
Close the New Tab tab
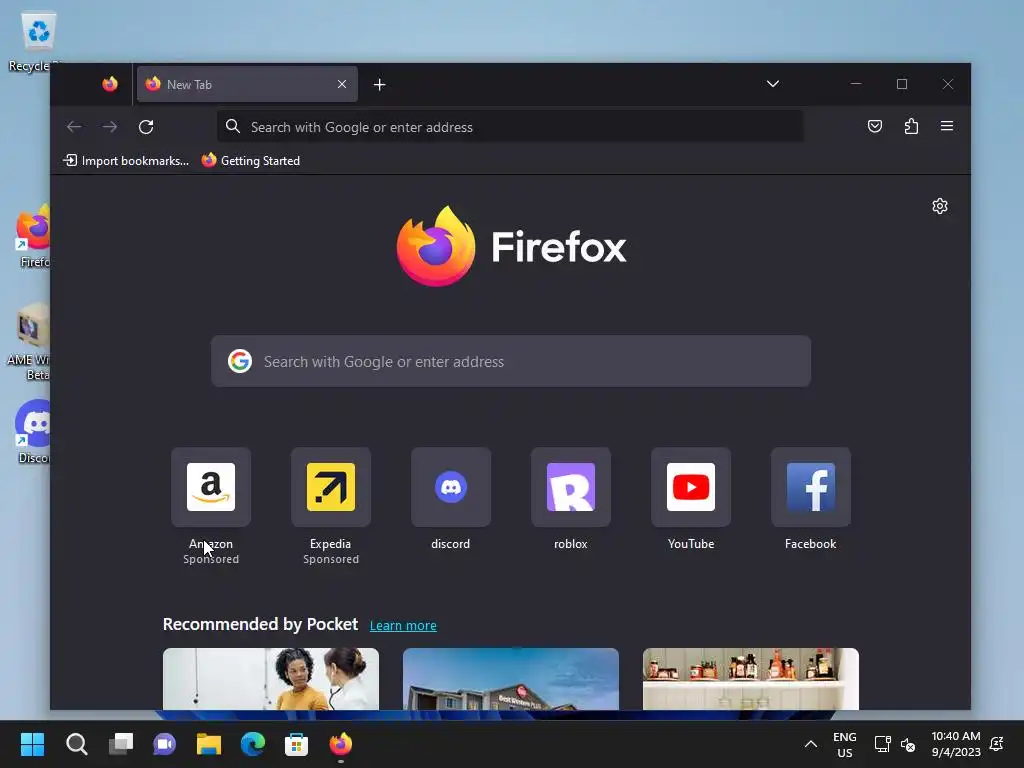click(342, 84)
